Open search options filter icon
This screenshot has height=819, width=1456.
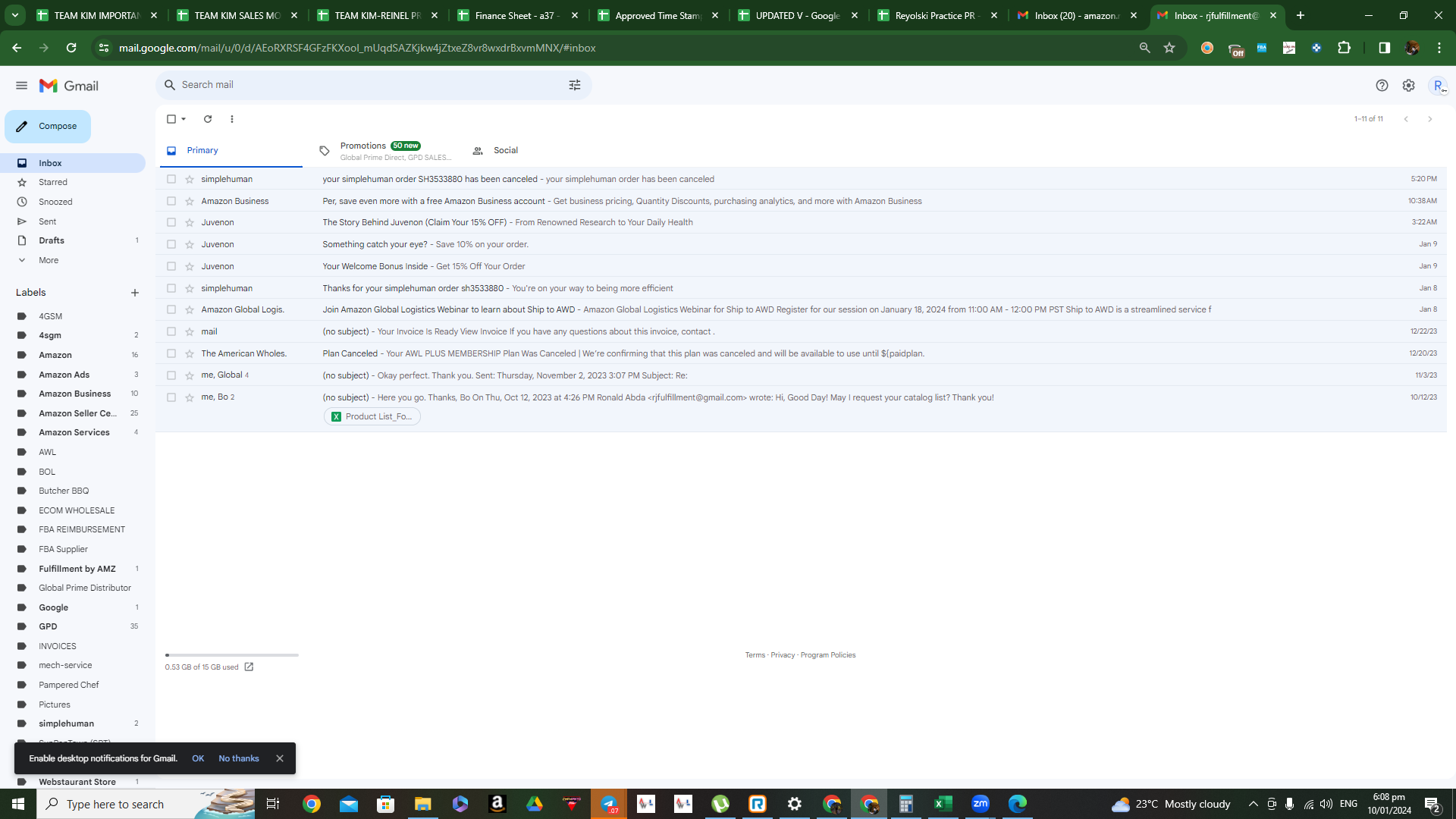click(x=575, y=85)
